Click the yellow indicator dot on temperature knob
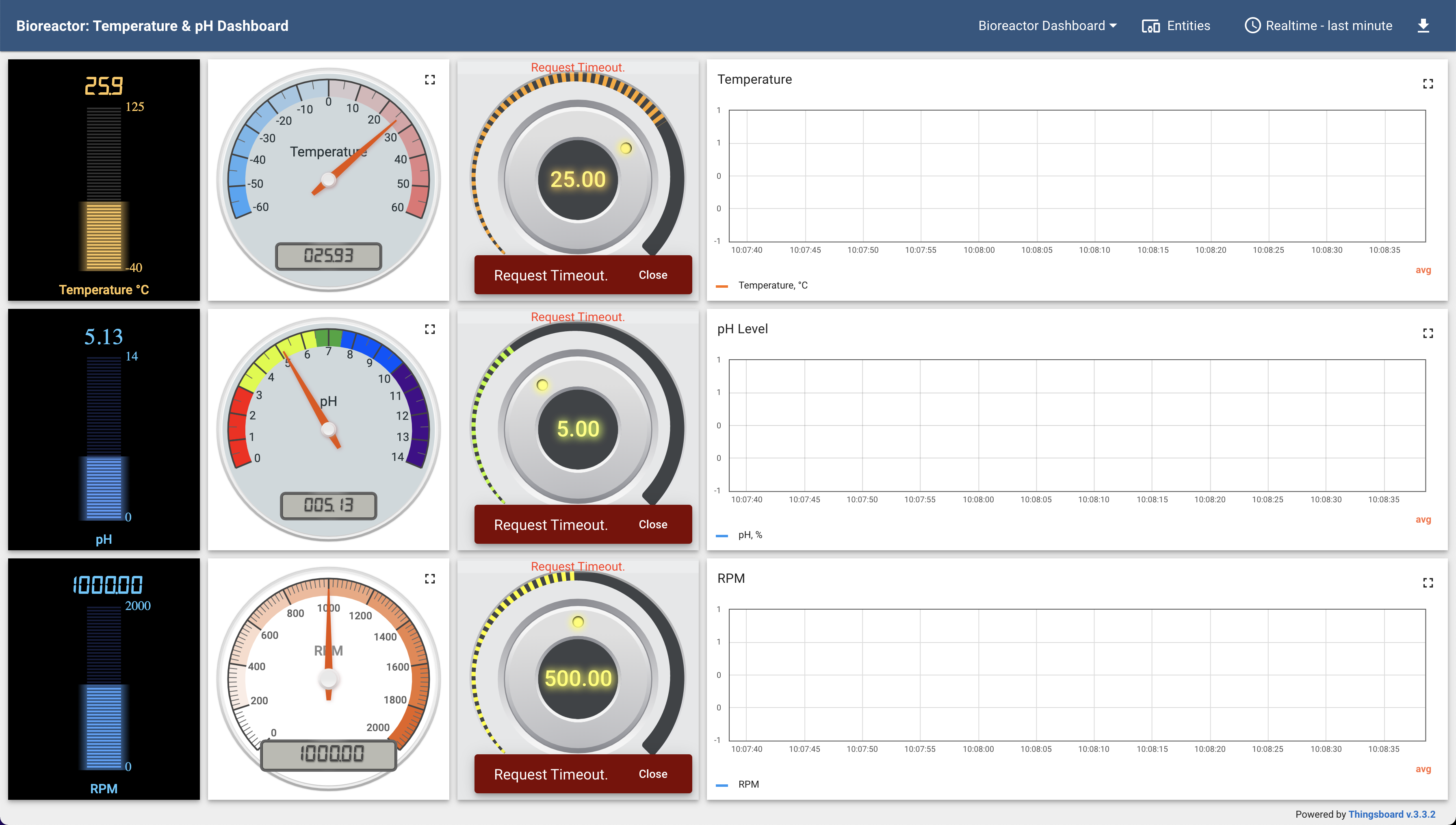Screen dimensions: 1456x825 click(x=625, y=148)
